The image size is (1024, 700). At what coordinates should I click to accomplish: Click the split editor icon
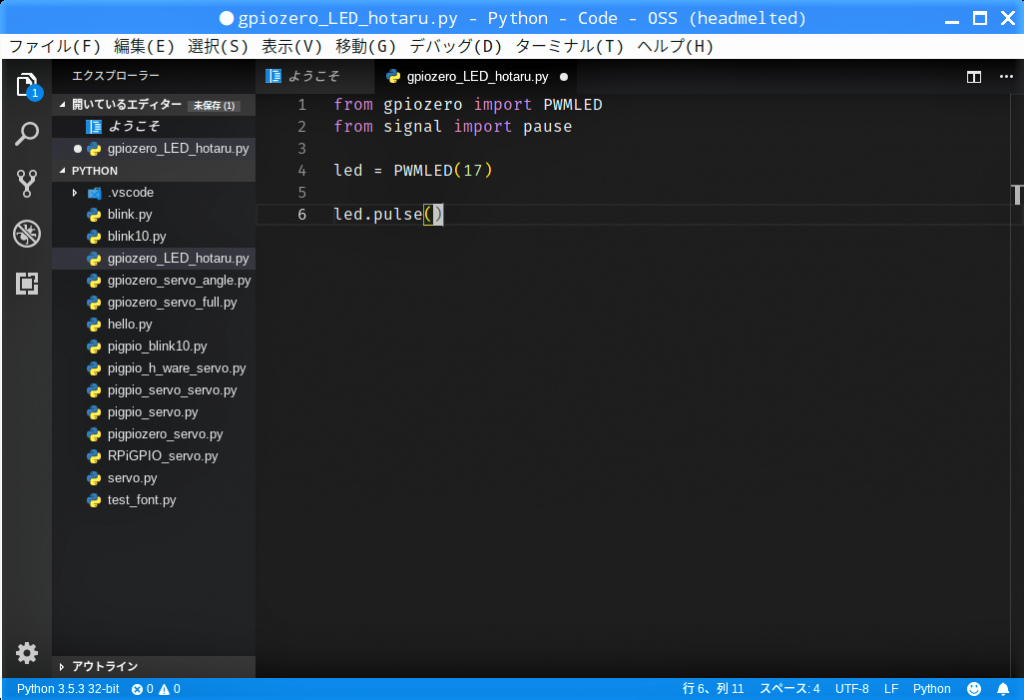973,77
